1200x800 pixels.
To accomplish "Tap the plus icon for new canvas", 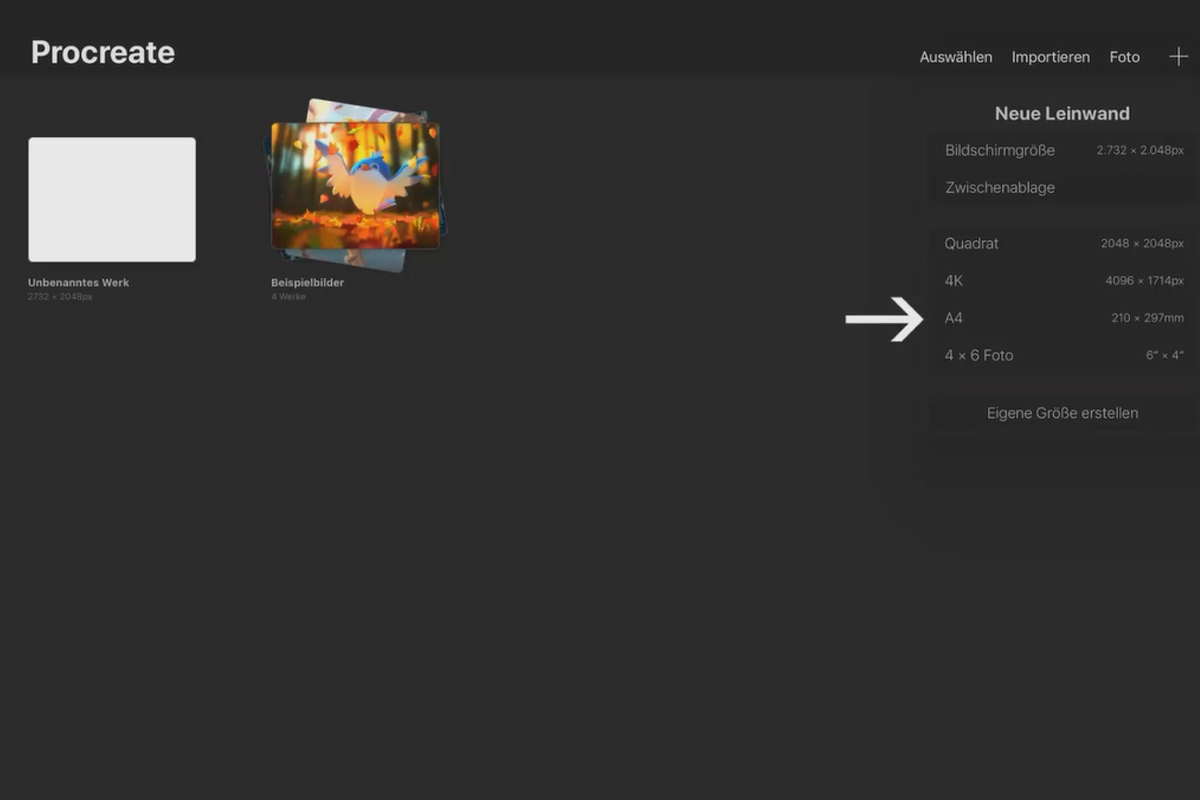I will (x=1178, y=57).
